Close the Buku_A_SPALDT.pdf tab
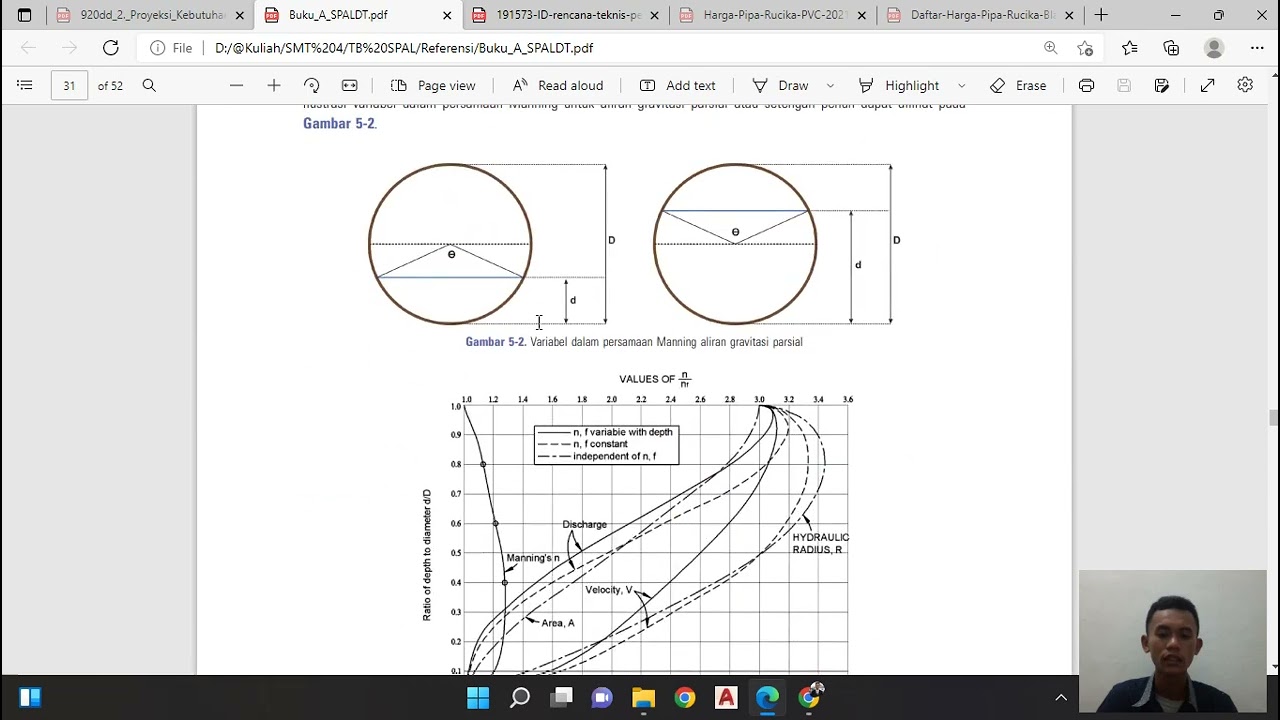This screenshot has height=720, width=1280. tap(447, 15)
